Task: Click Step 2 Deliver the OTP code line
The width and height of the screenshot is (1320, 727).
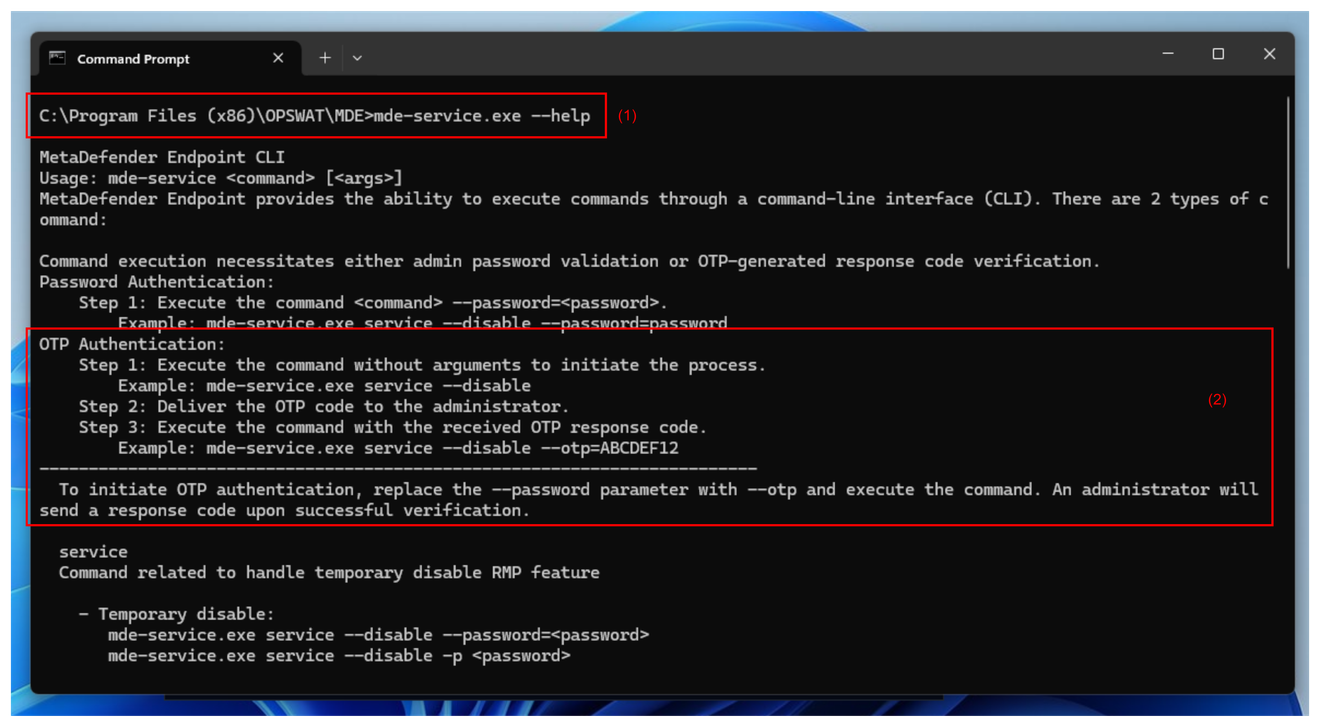Action: click(x=324, y=406)
